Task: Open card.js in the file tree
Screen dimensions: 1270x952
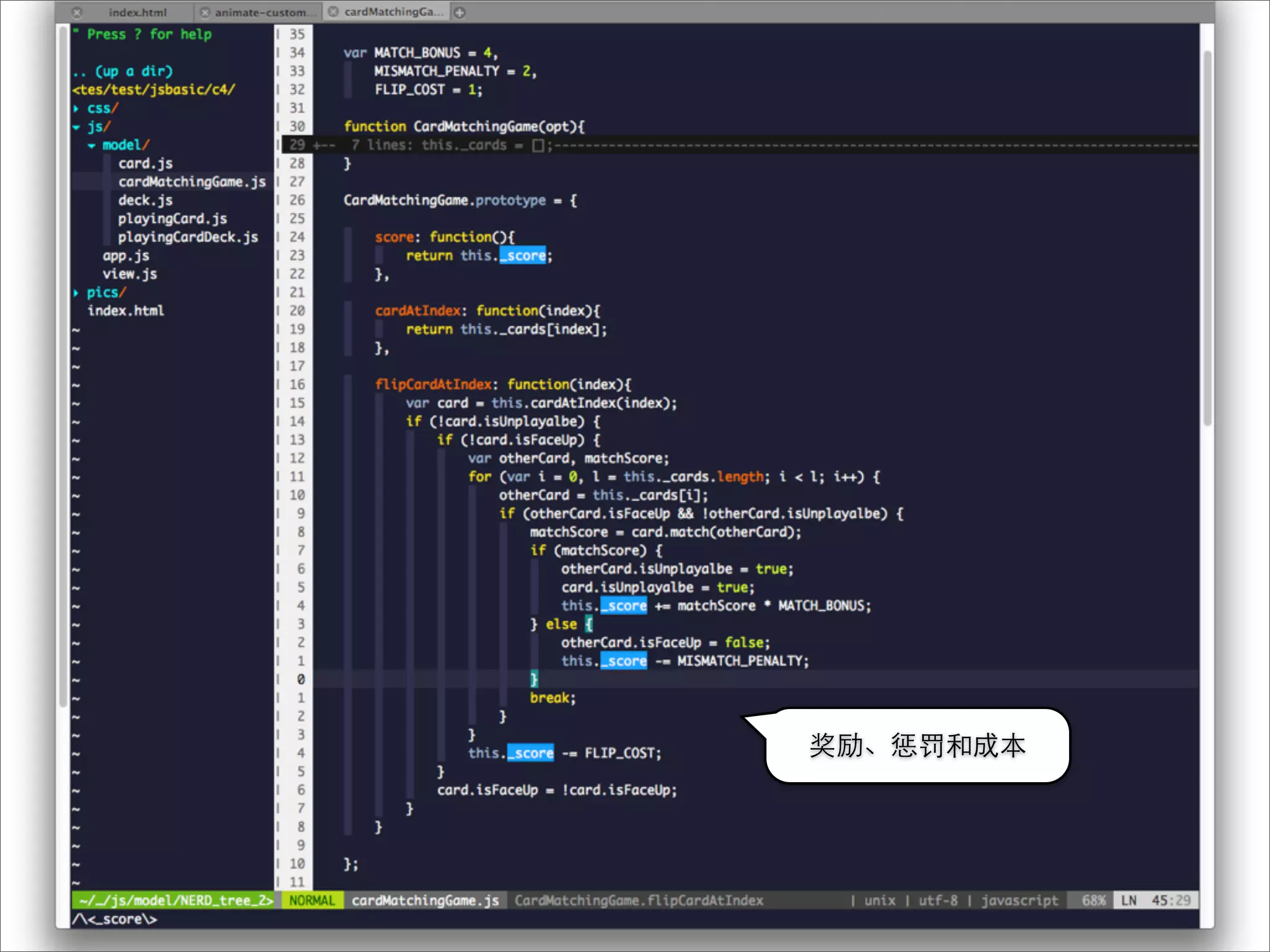Action: (x=146, y=164)
